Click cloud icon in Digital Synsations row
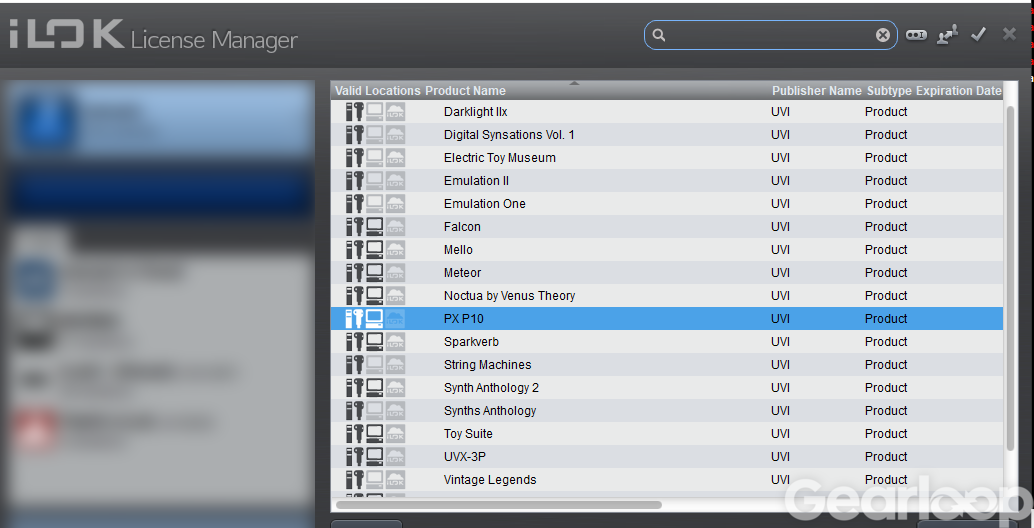Screen dimensions: 1034x528 (x=395, y=135)
